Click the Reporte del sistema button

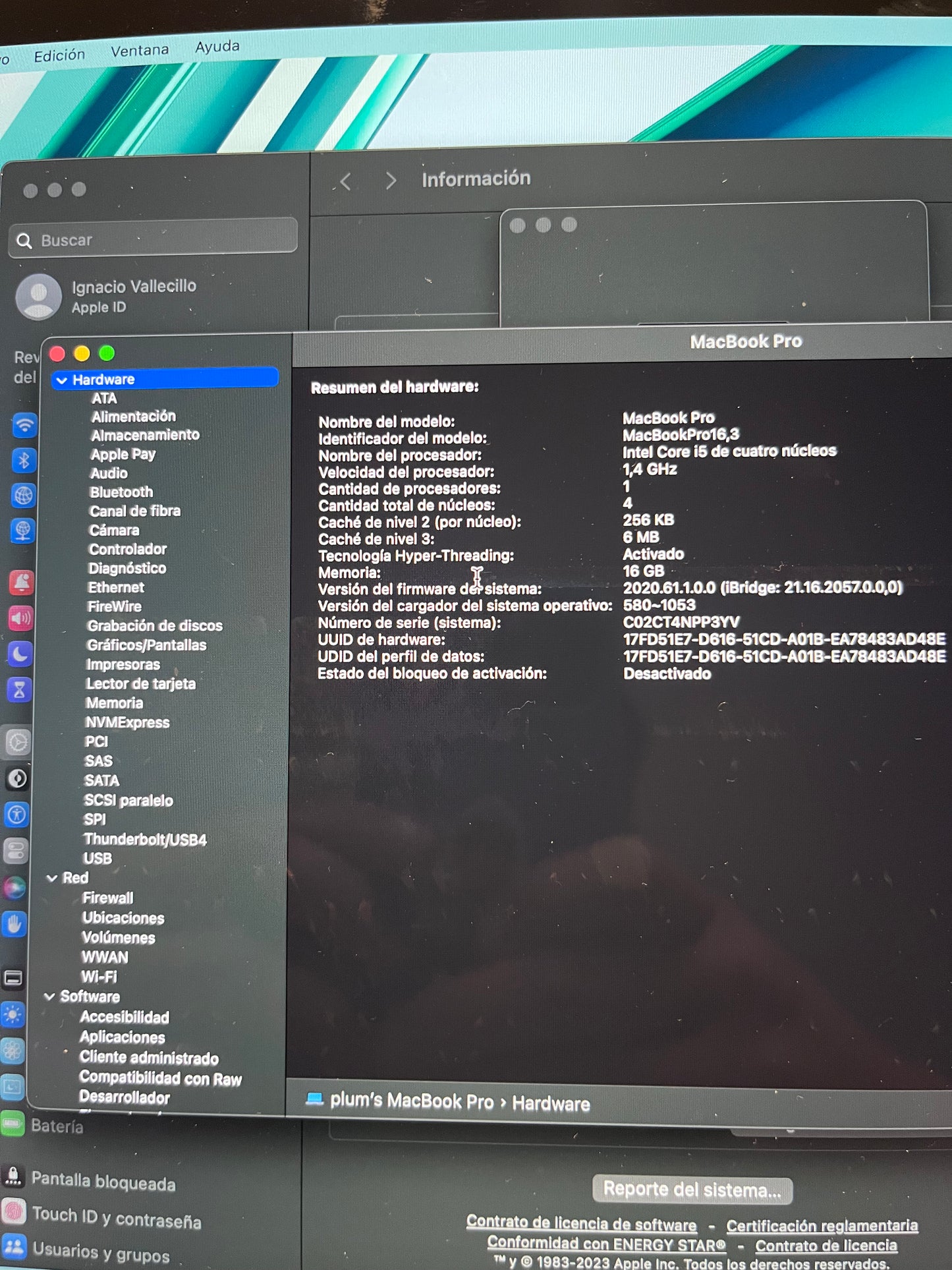692,1190
